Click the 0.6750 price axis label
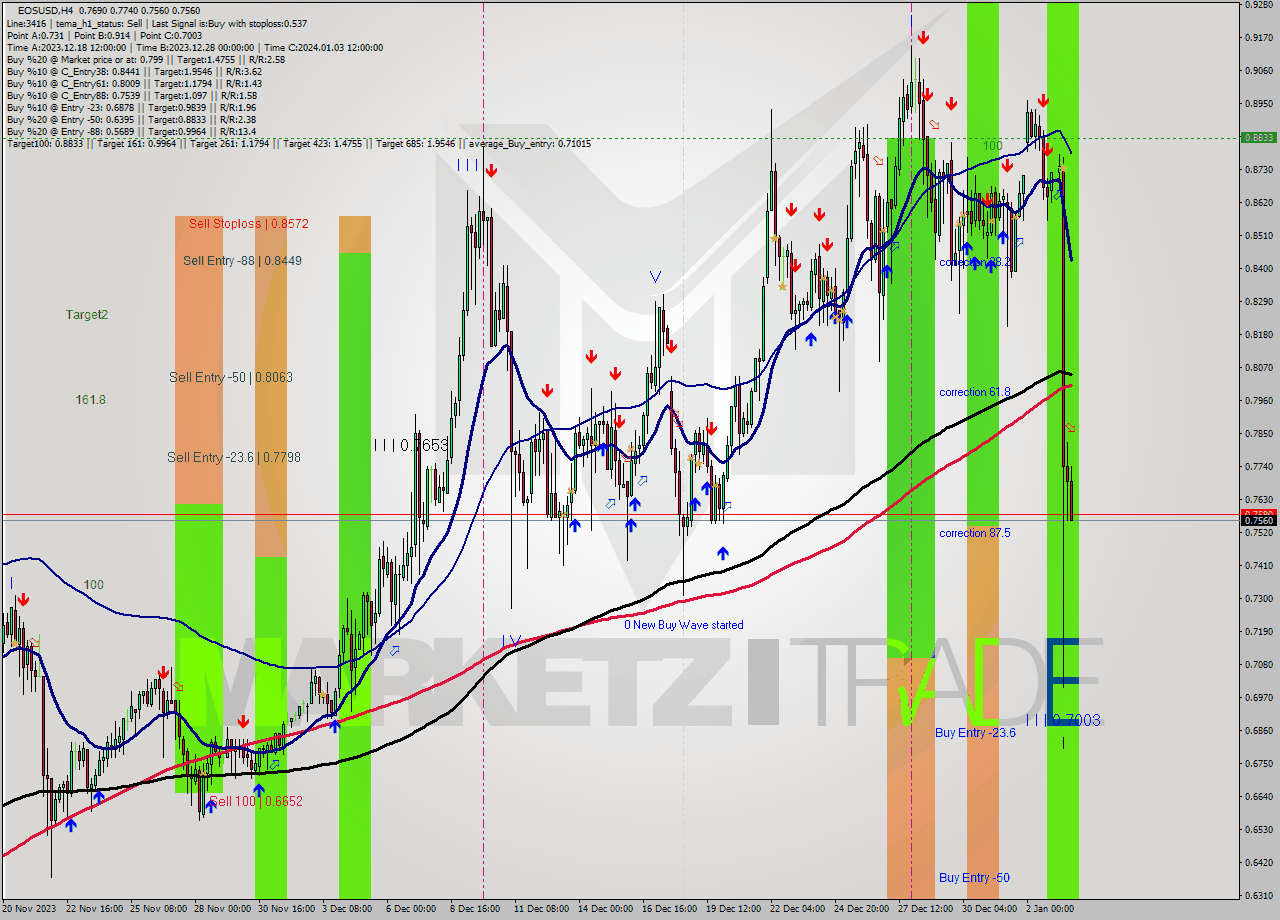The image size is (1280, 920). [1258, 764]
